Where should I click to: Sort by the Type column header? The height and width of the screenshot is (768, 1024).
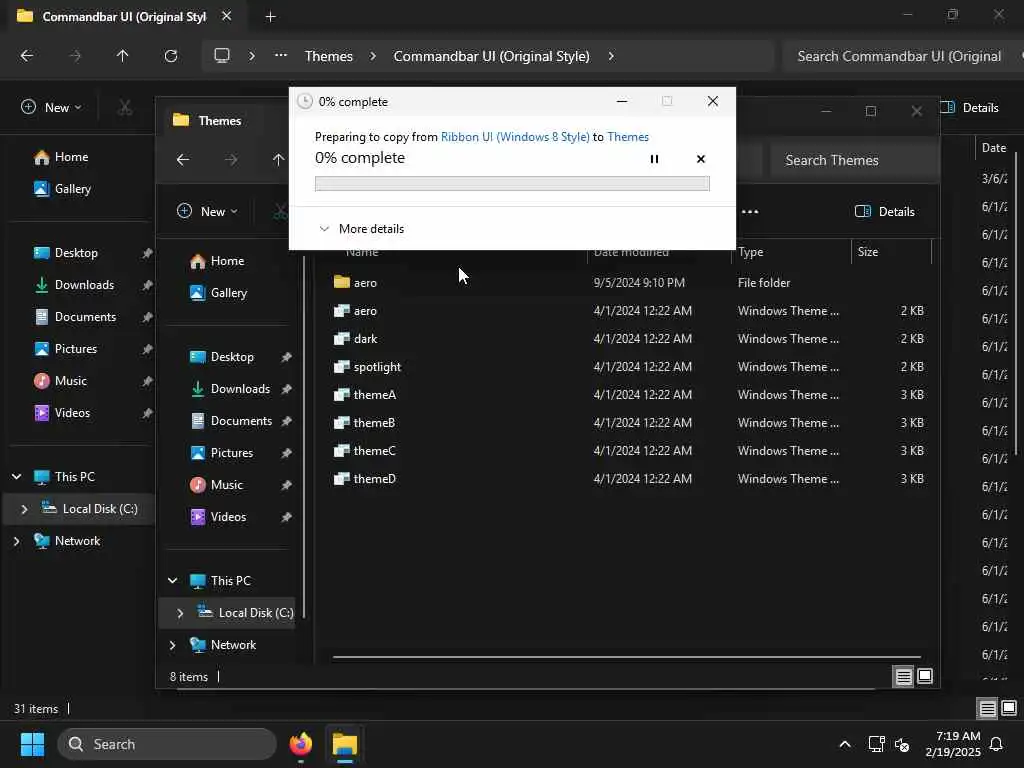pos(790,251)
